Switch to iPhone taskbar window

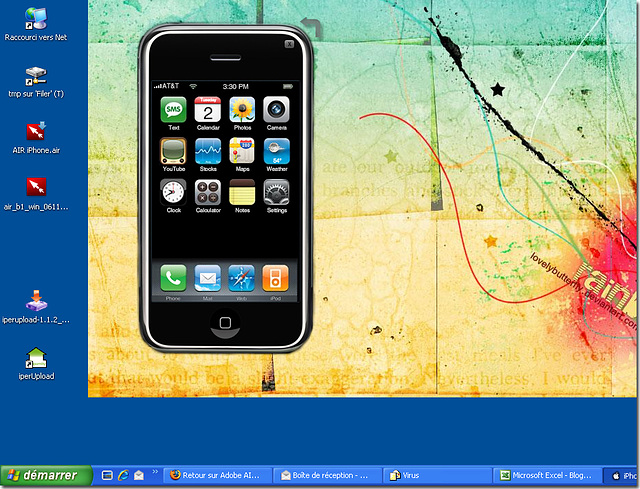point(622,476)
